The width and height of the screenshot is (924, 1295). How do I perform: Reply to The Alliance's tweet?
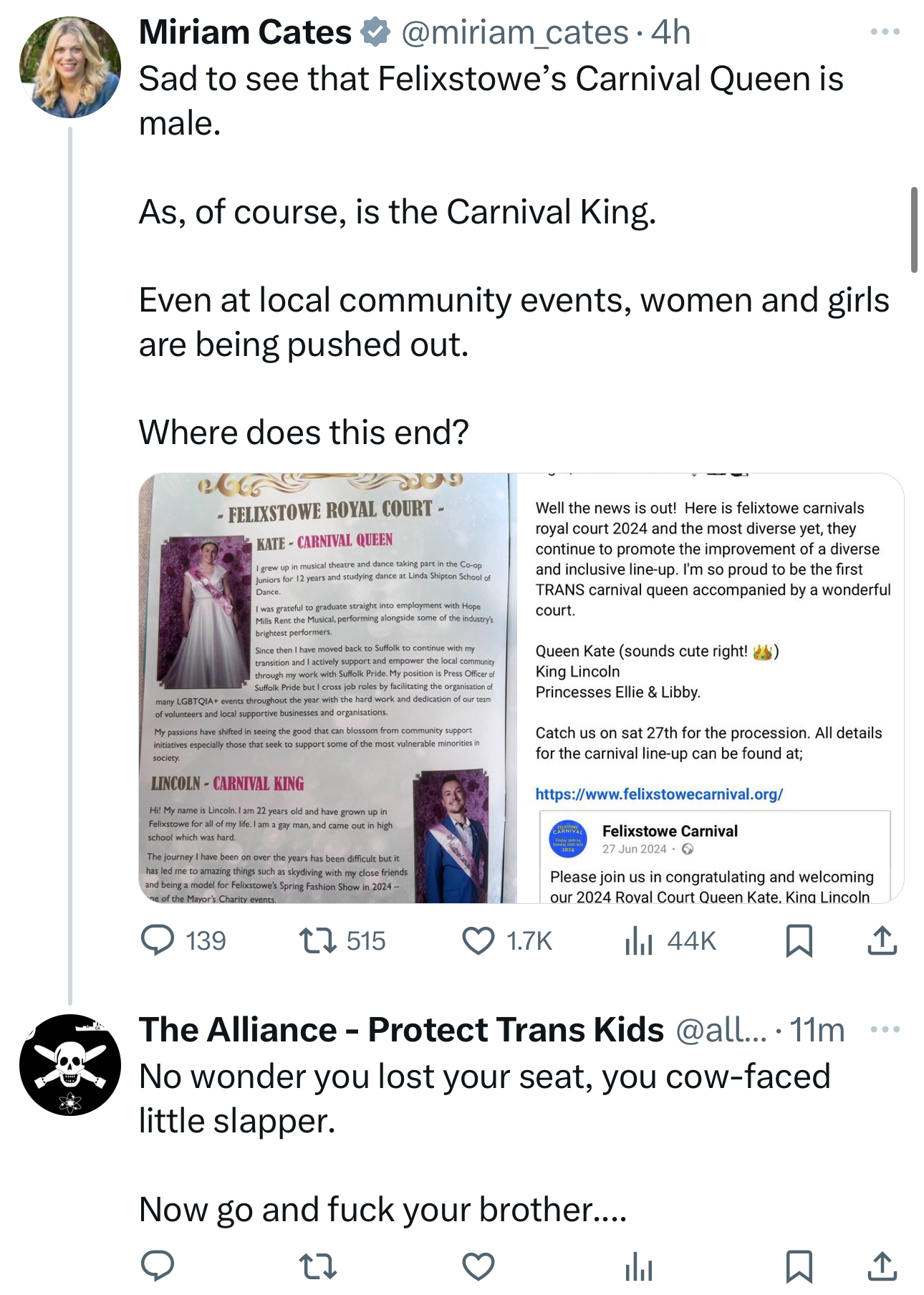click(158, 1266)
